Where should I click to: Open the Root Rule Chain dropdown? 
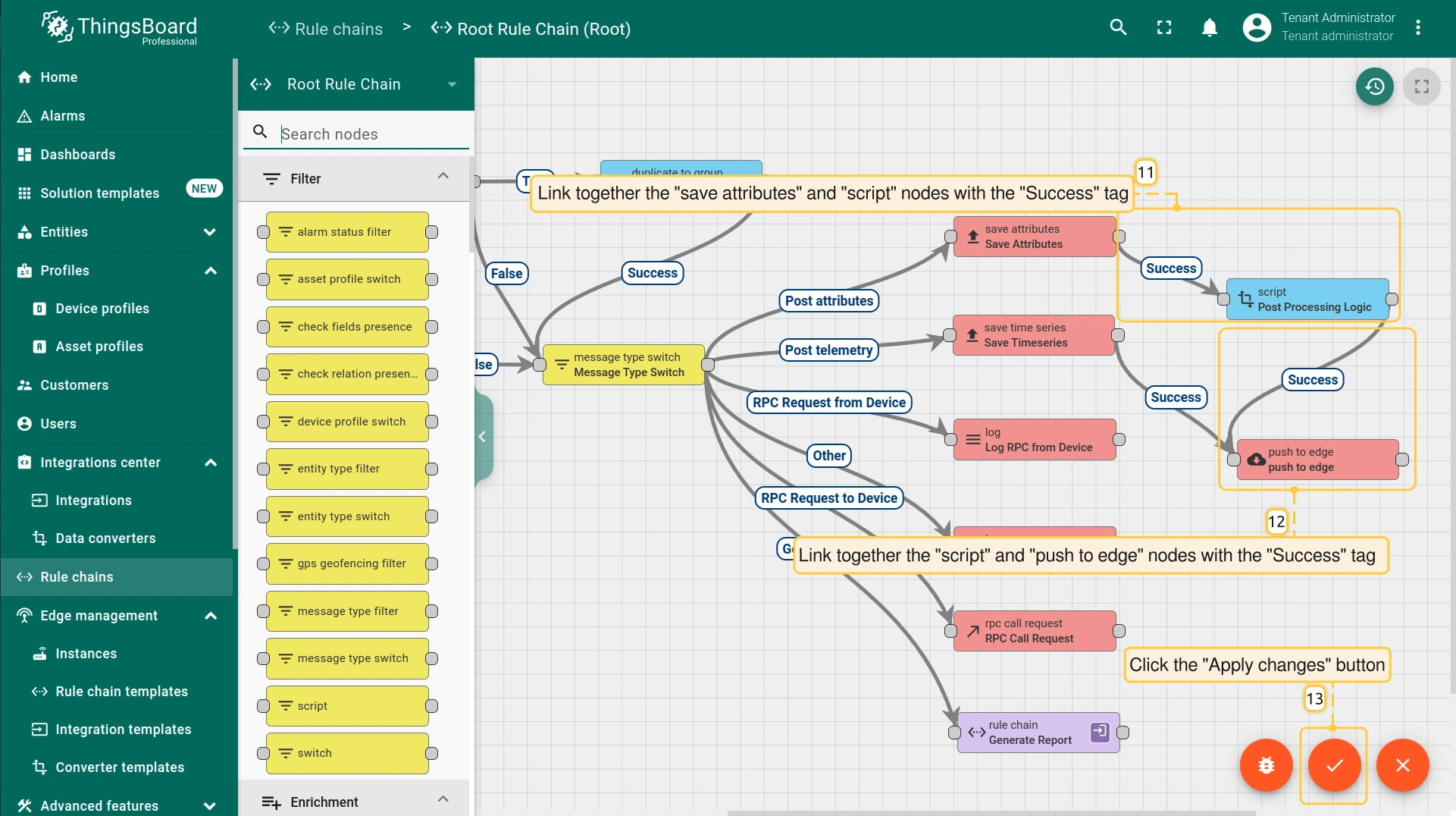point(452,84)
